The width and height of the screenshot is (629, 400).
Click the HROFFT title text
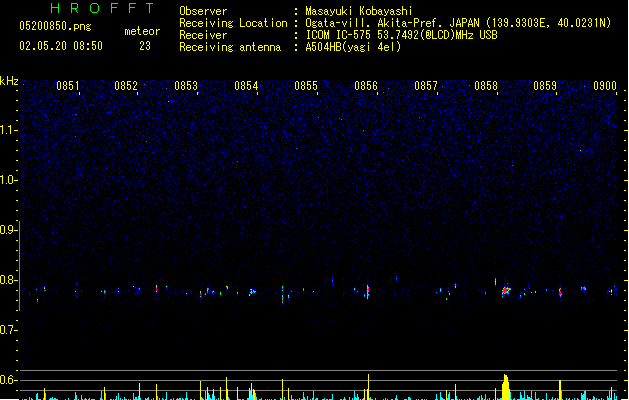(x=103, y=8)
